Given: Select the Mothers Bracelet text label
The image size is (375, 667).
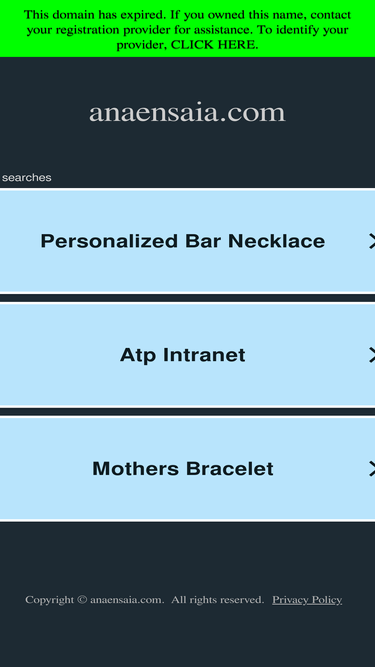Looking at the screenshot, I should click(183, 469).
